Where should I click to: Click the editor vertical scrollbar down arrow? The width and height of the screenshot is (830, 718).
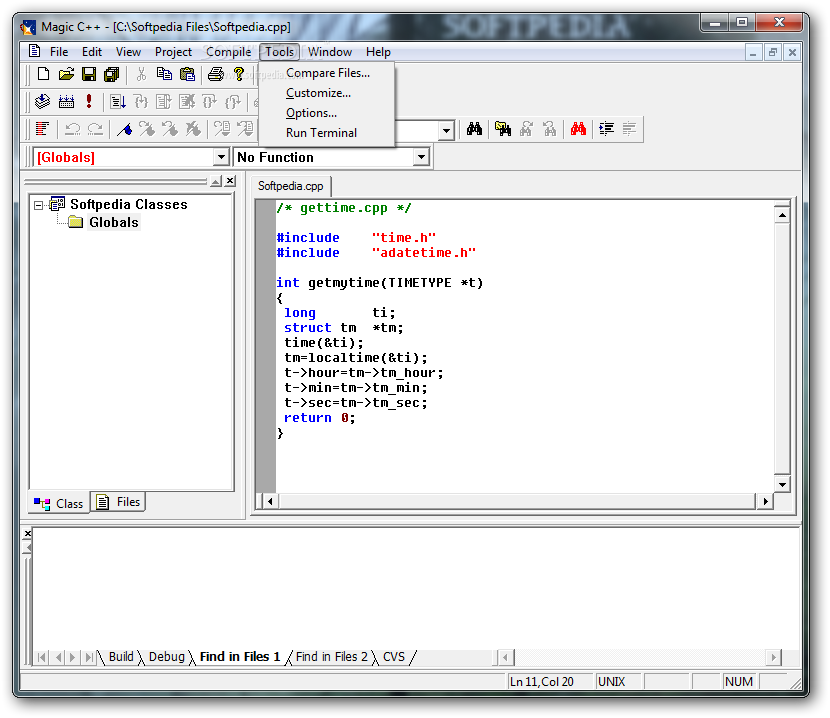click(x=782, y=484)
